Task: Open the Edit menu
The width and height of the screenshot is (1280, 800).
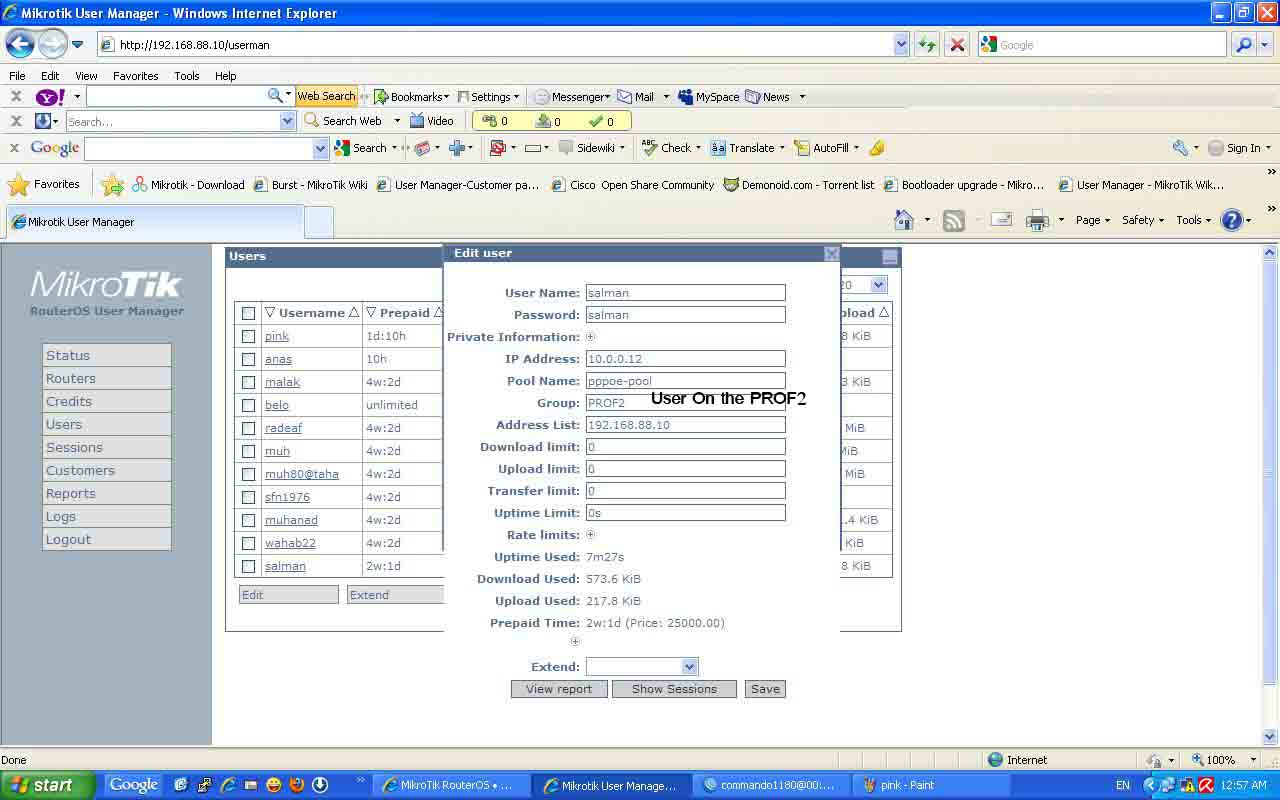Action: (50, 76)
